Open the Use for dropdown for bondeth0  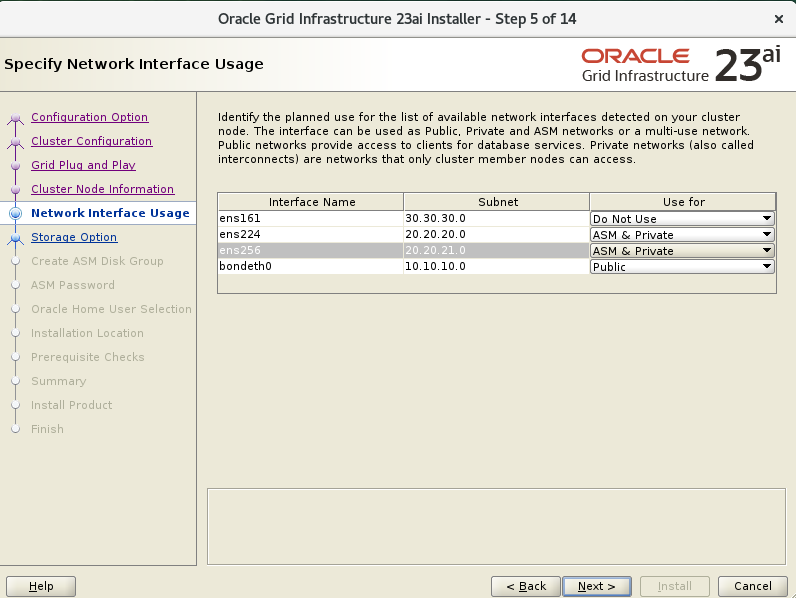coord(682,267)
